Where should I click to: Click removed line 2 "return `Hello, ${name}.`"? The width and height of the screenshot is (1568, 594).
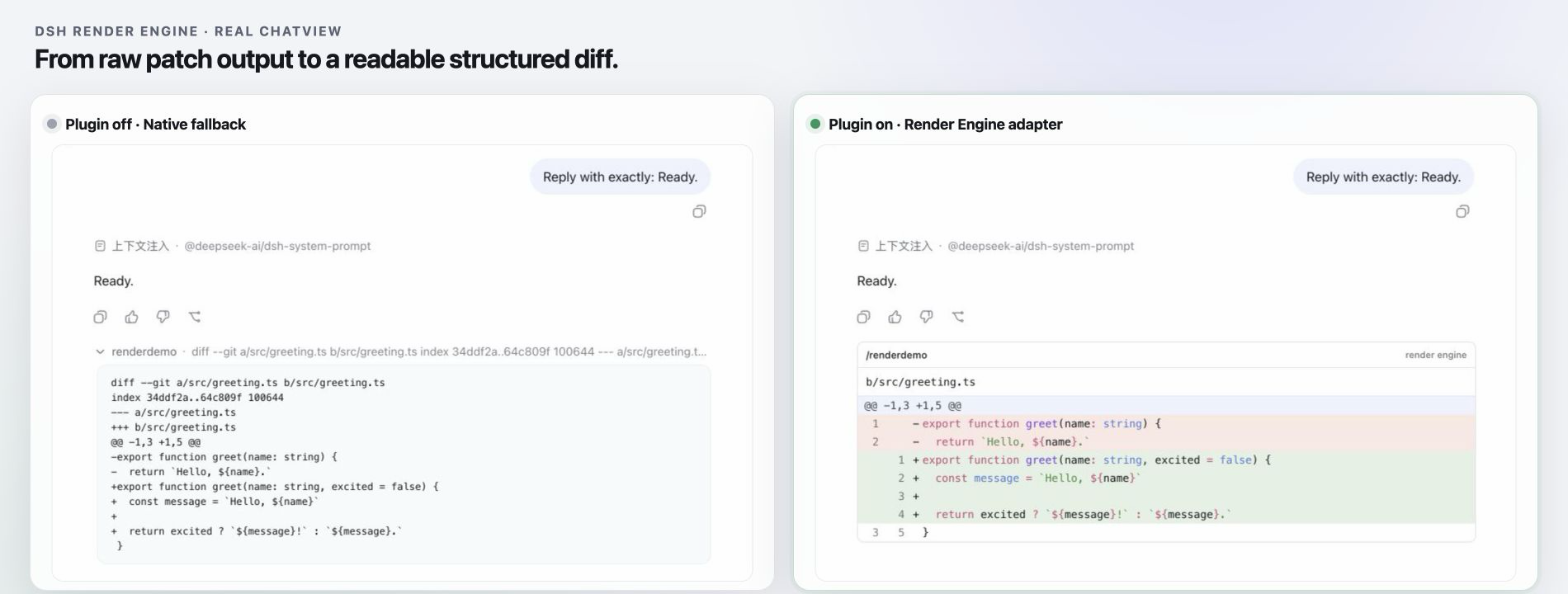click(1166, 441)
